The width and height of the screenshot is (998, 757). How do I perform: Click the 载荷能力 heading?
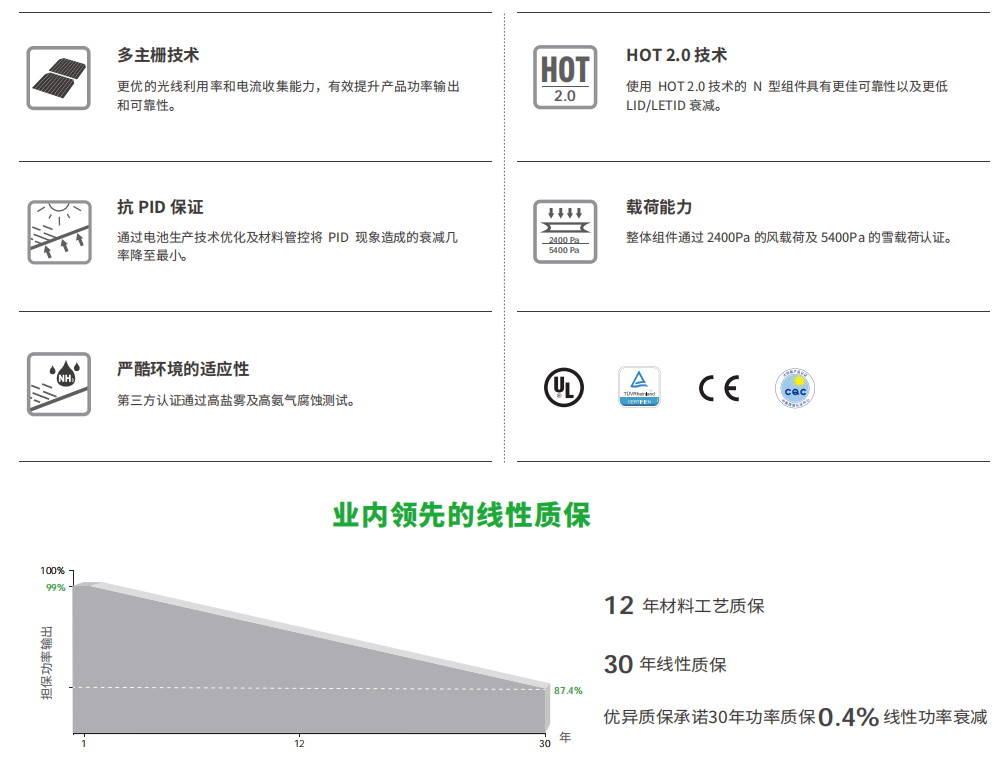point(659,207)
